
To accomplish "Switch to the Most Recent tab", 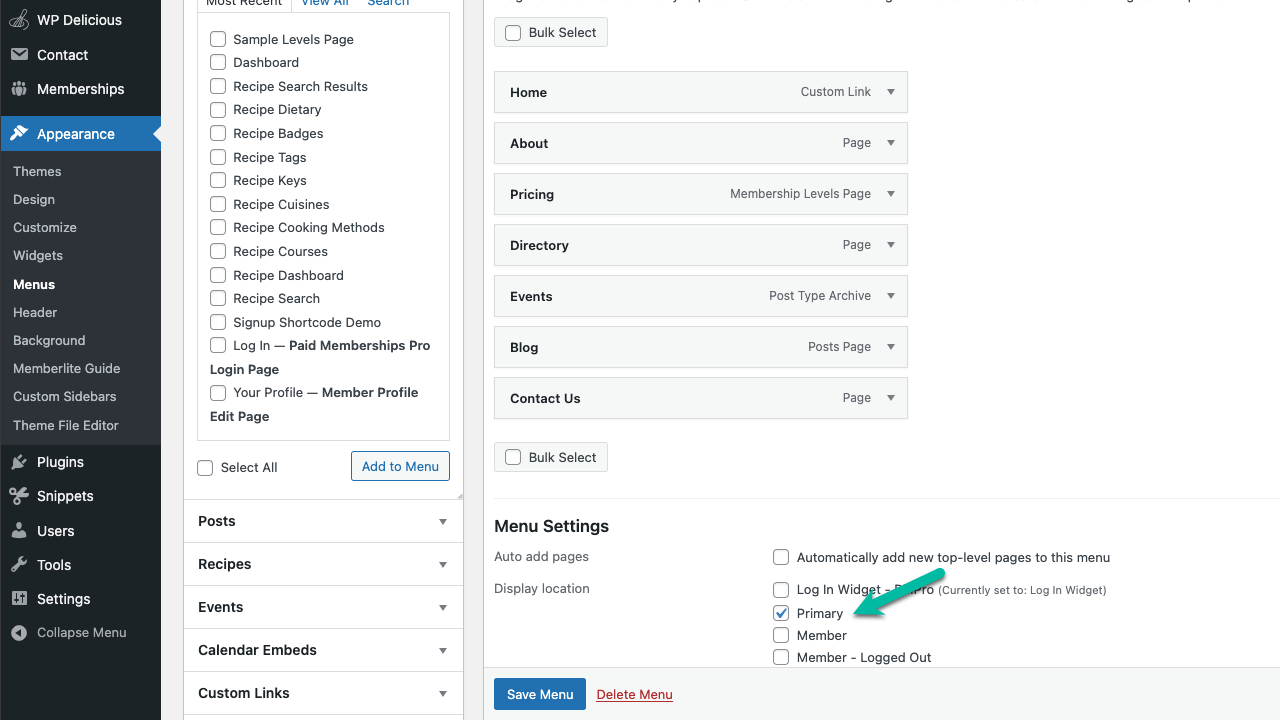I will (x=245, y=3).
